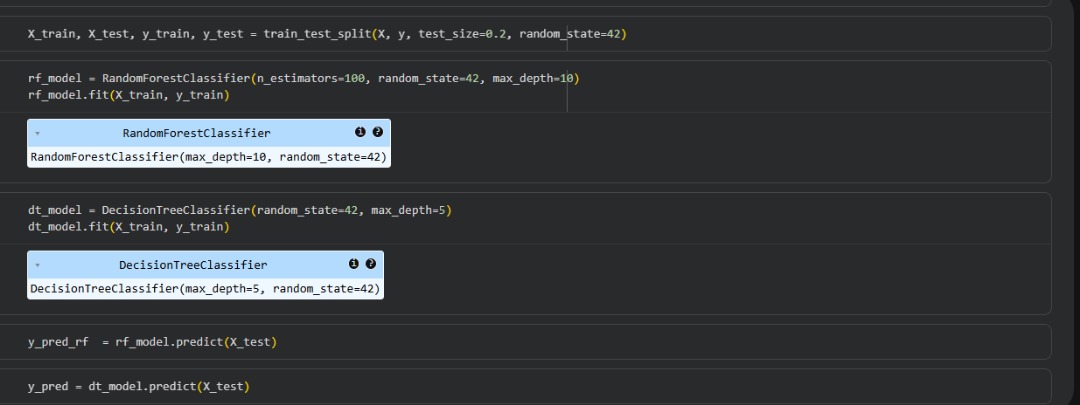
Task: Select the train_test_split code cell
Action: point(525,34)
